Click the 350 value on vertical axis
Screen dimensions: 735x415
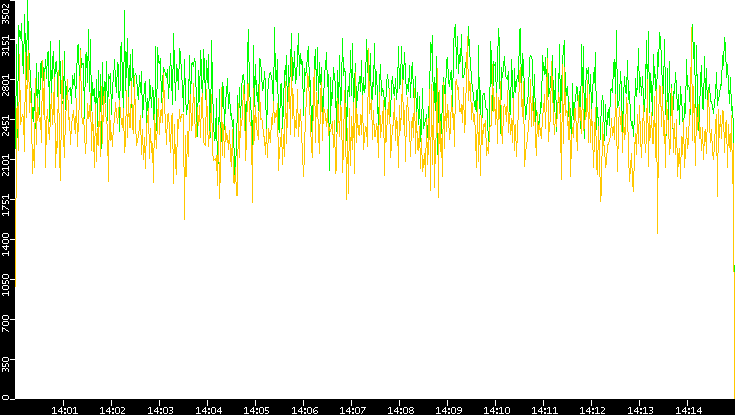[5, 363]
